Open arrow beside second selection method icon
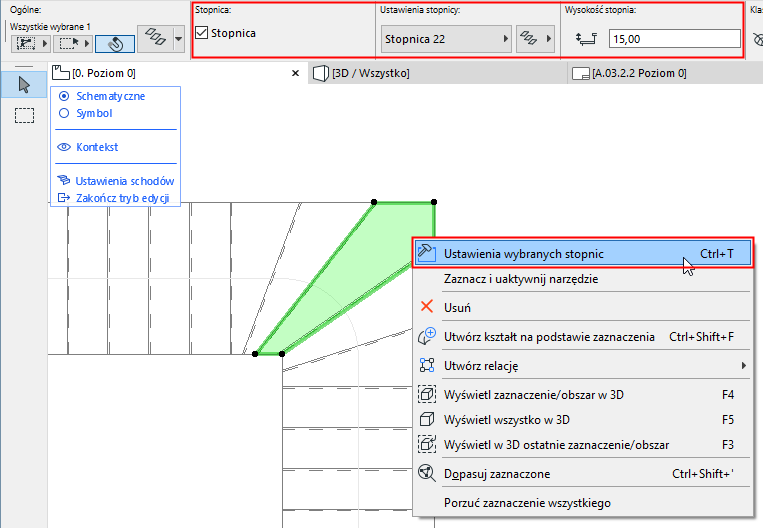This screenshot has width=763, height=528. tap(87, 44)
